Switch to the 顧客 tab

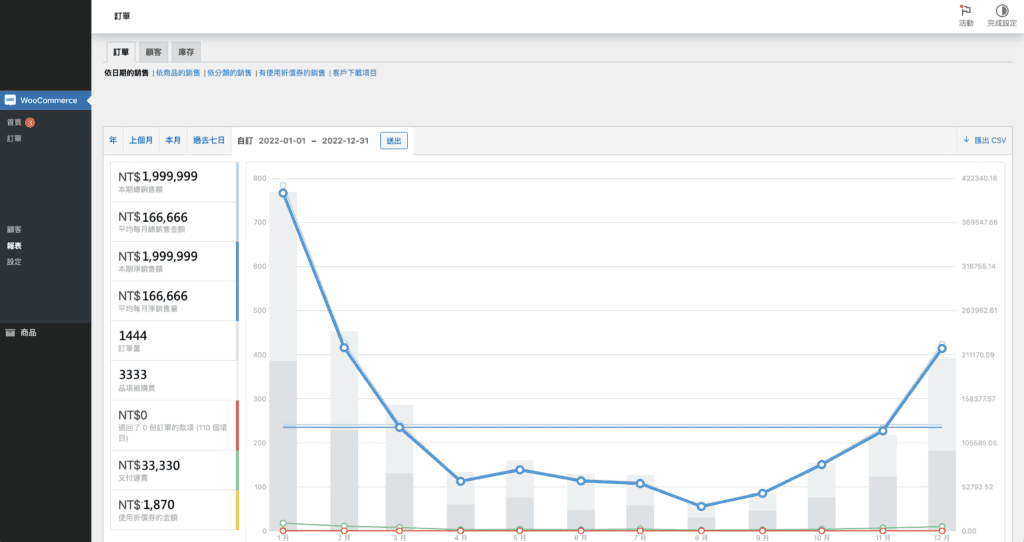(x=153, y=51)
